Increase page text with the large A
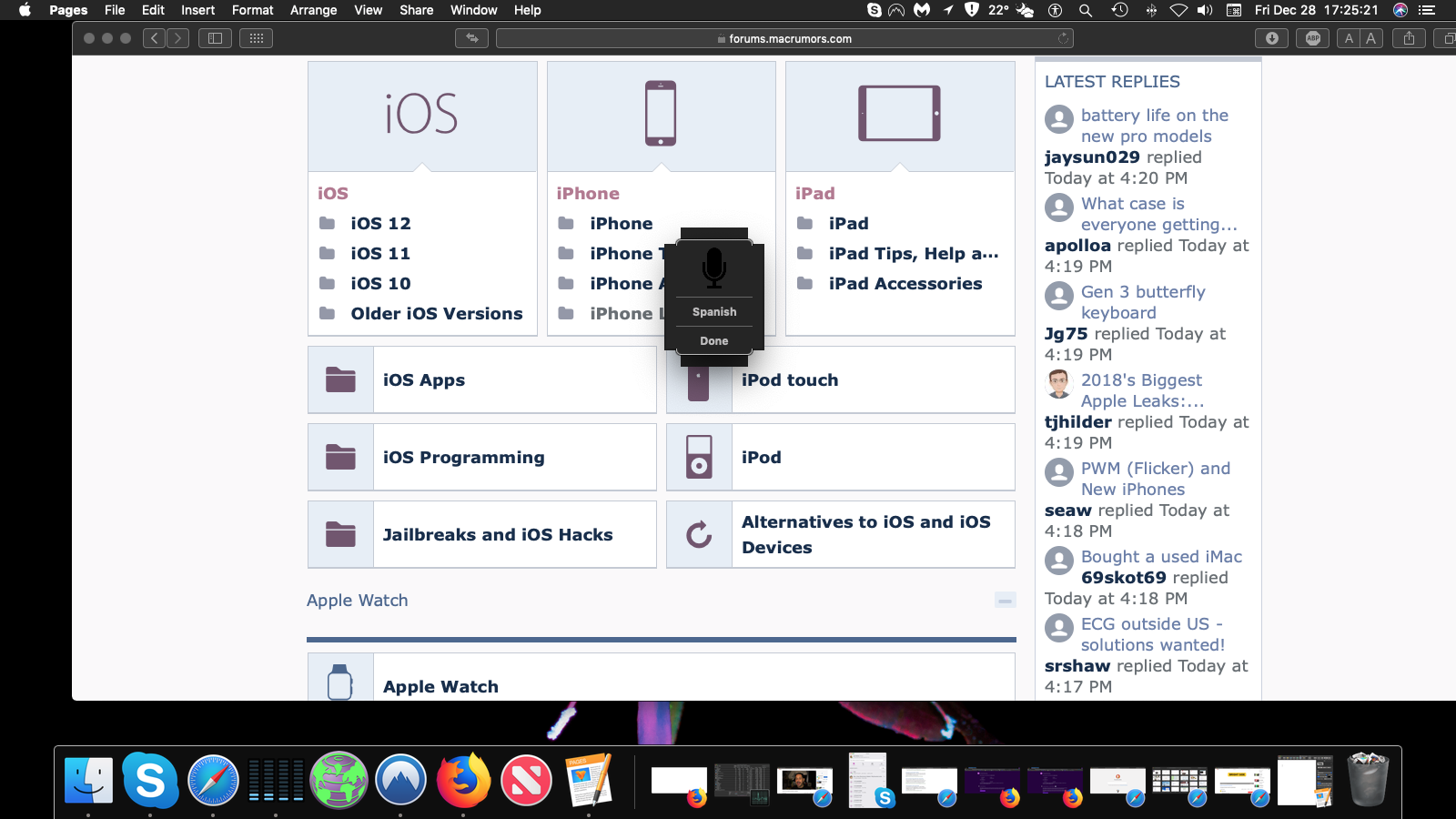 (x=1370, y=38)
